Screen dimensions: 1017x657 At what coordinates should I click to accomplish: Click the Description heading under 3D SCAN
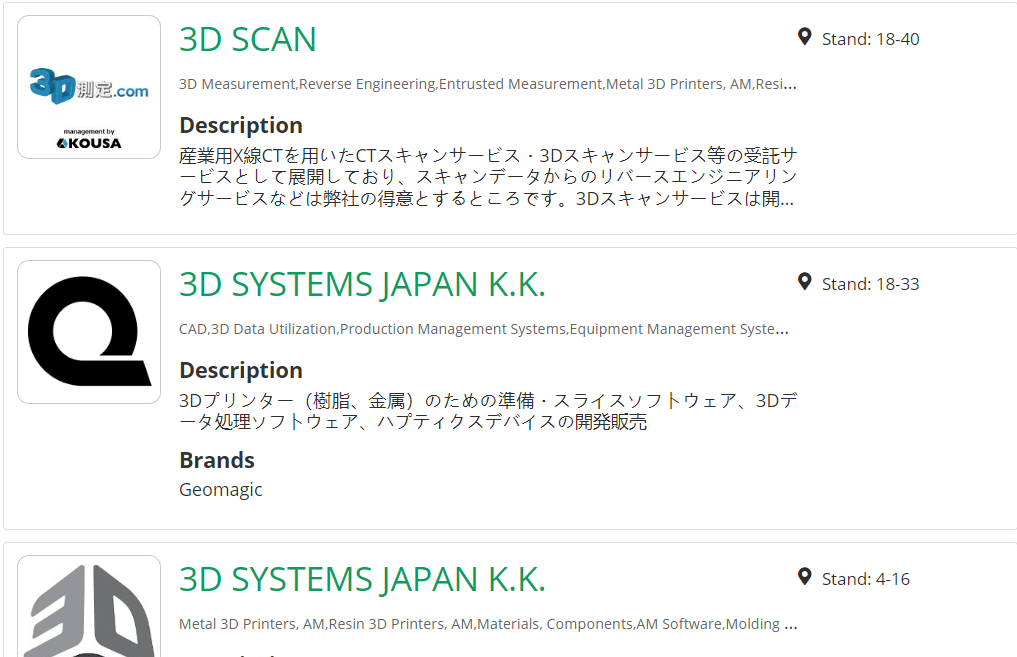241,125
